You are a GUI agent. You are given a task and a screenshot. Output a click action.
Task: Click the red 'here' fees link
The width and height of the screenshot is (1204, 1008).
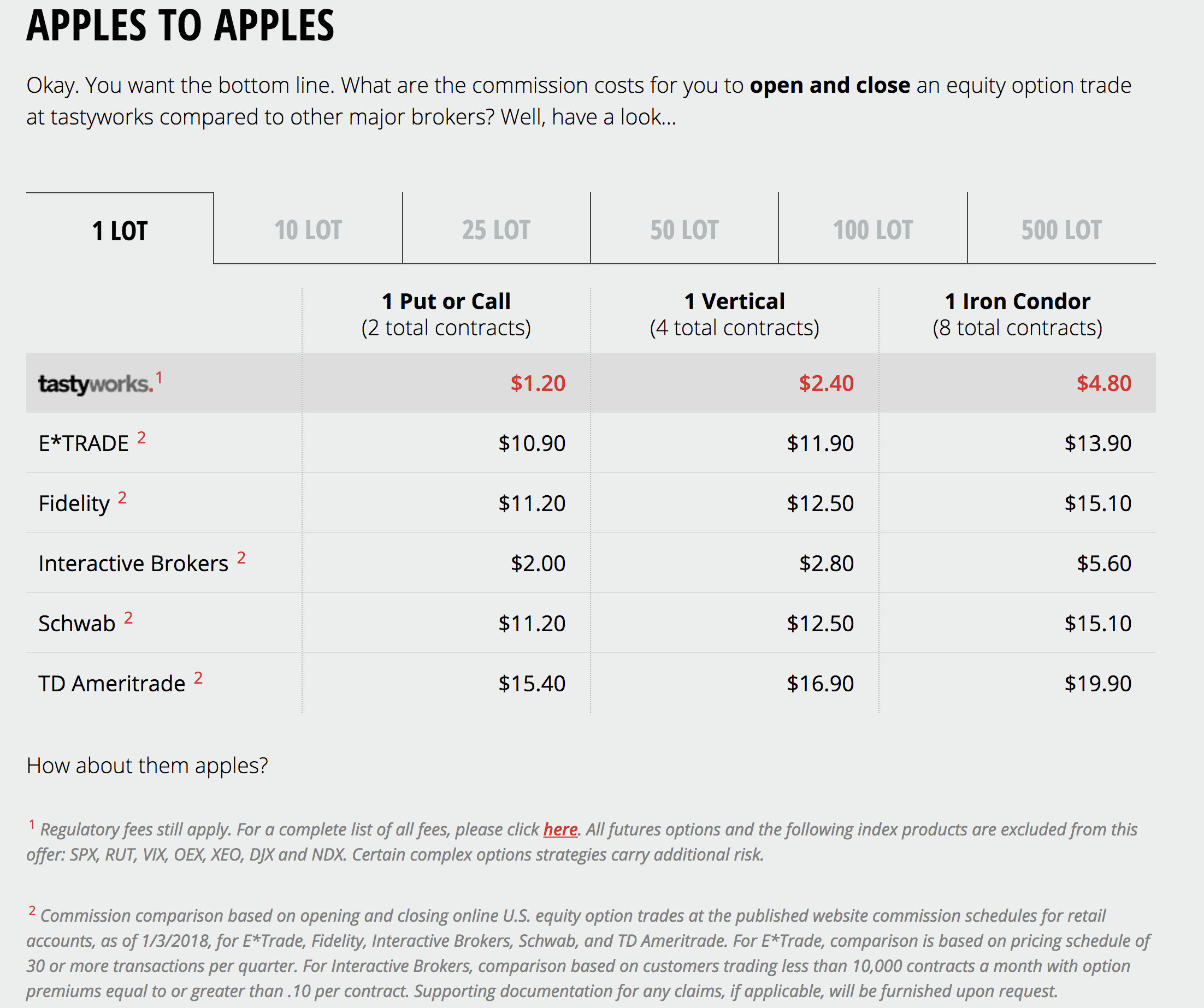(560, 829)
